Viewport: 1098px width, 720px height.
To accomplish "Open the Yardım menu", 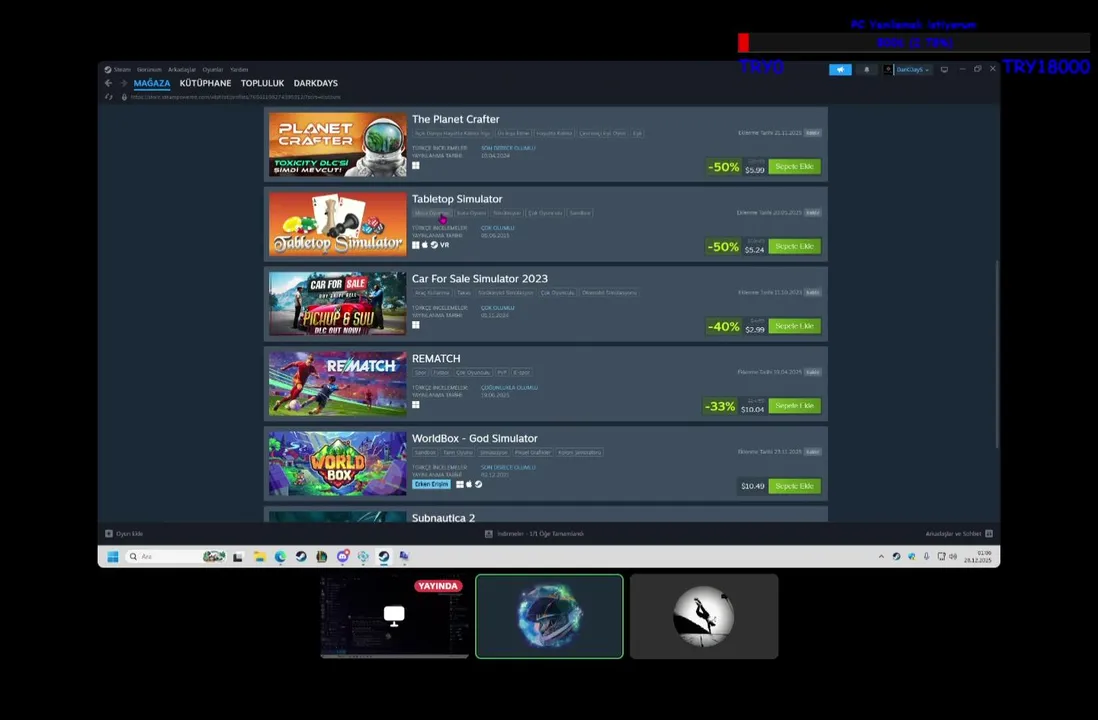I will 239,69.
